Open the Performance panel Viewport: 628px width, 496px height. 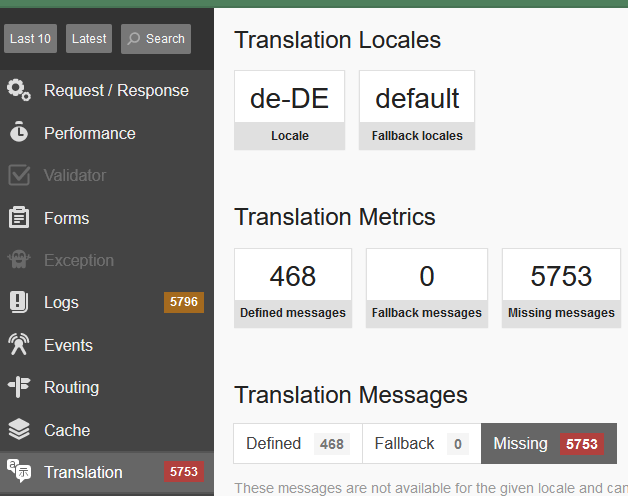coord(107,133)
